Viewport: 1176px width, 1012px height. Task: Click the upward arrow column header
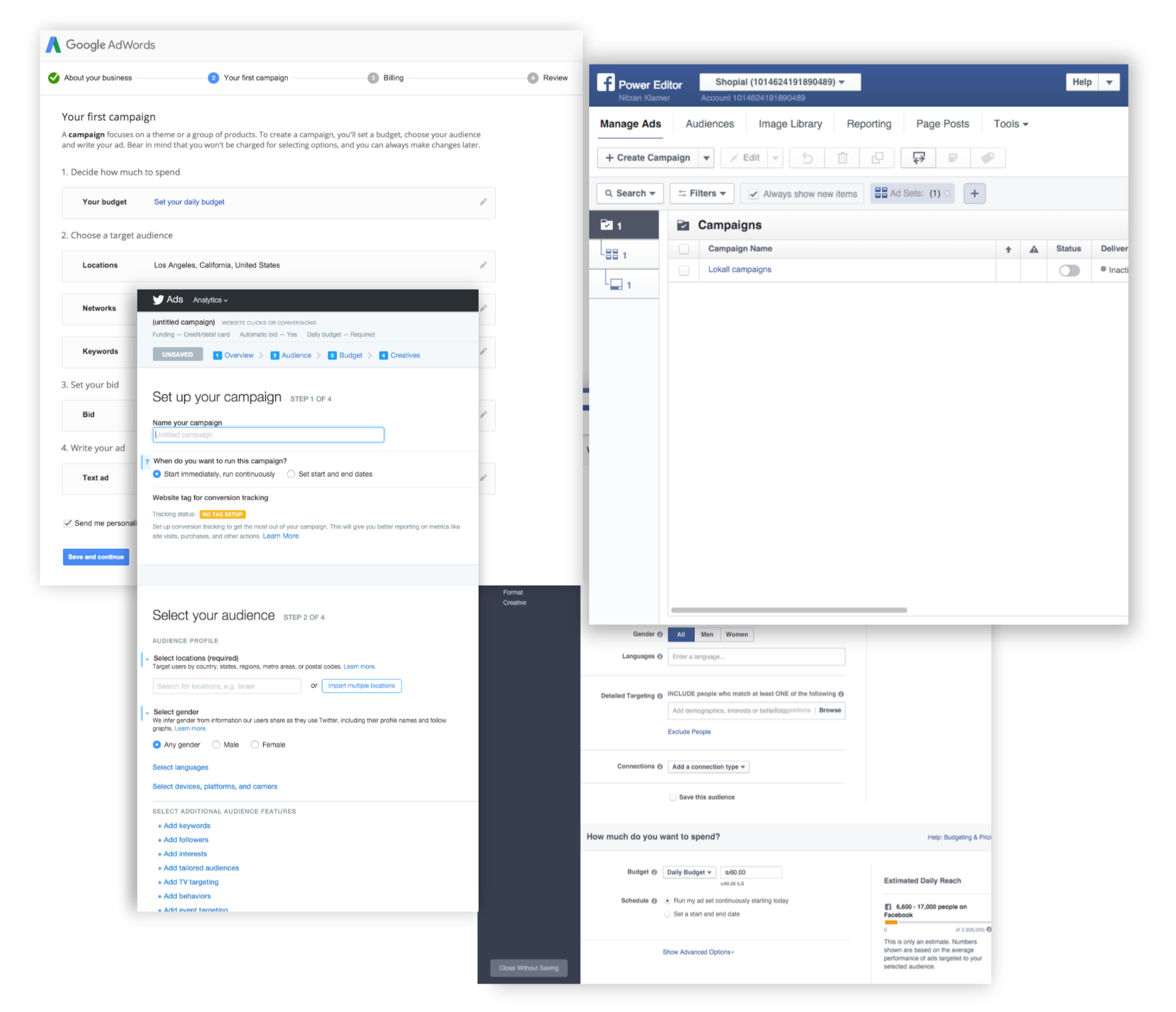(x=1008, y=249)
